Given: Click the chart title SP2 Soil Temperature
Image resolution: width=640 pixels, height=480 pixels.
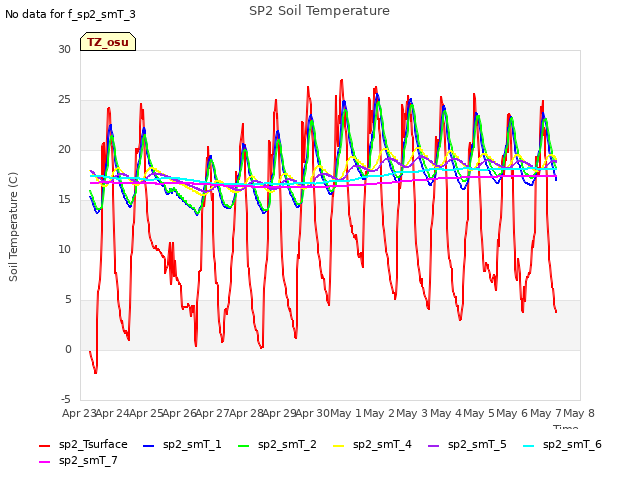Looking at the screenshot, I should pyautogui.click(x=319, y=11).
